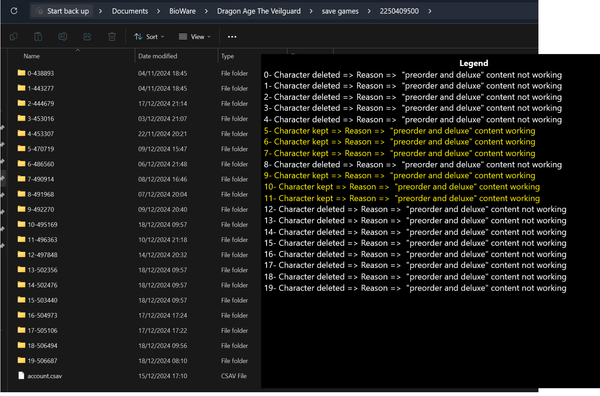600x396 pixels.
Task: Click date 17/12/2024 17:24 cell
Action: [163, 315]
